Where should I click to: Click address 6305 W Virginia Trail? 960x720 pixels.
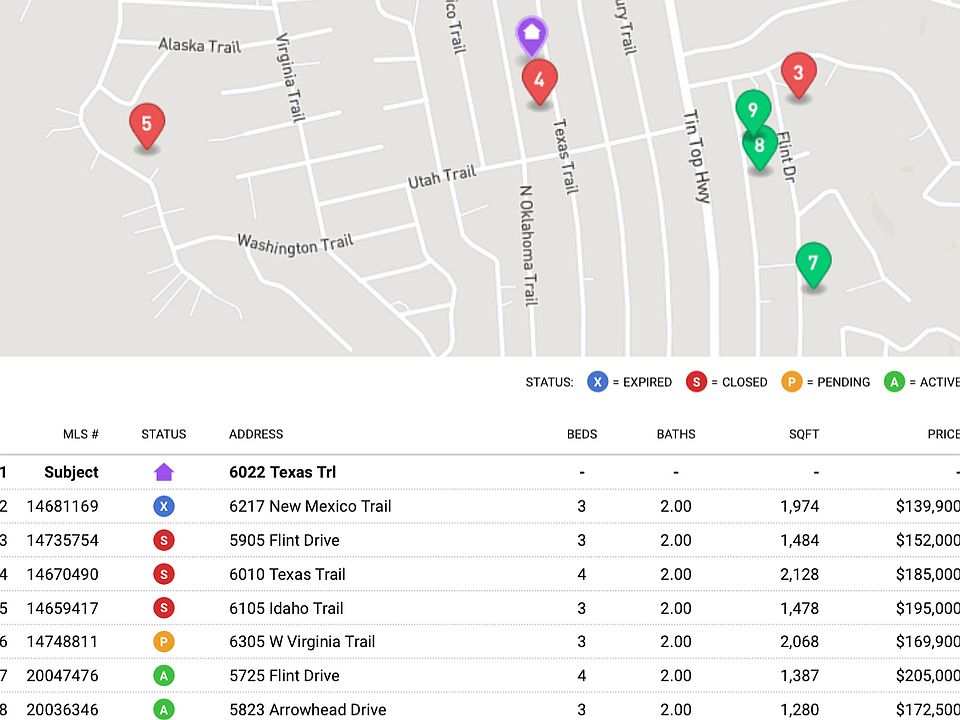tap(302, 642)
